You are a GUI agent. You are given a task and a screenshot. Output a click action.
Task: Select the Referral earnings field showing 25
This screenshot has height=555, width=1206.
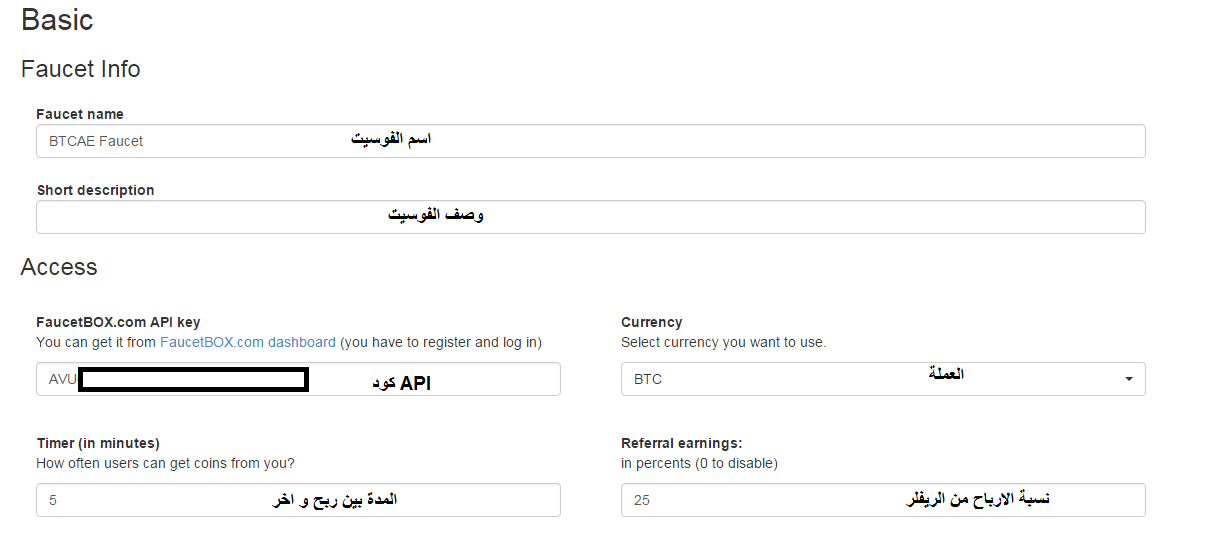[883, 500]
